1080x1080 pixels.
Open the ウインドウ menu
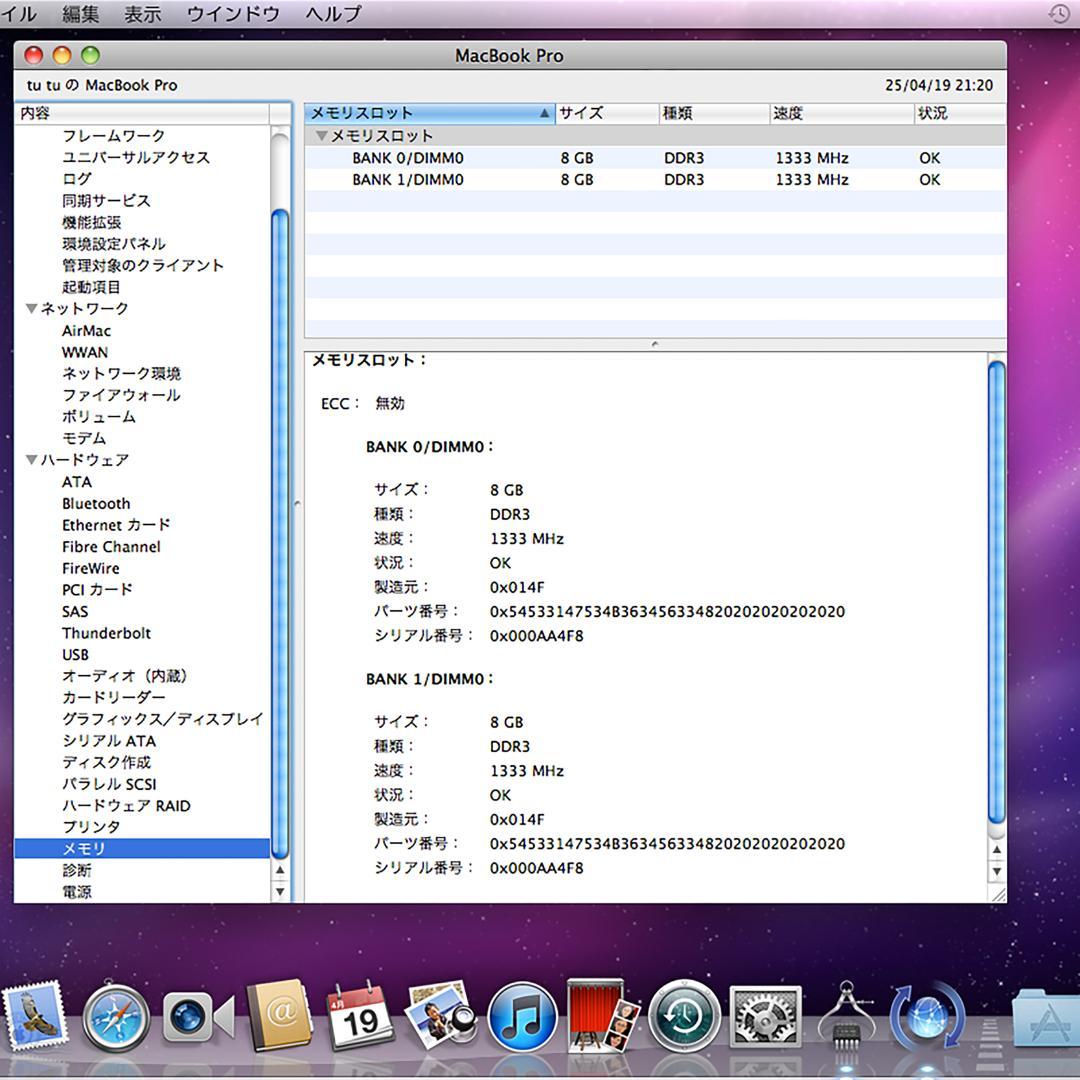(232, 14)
